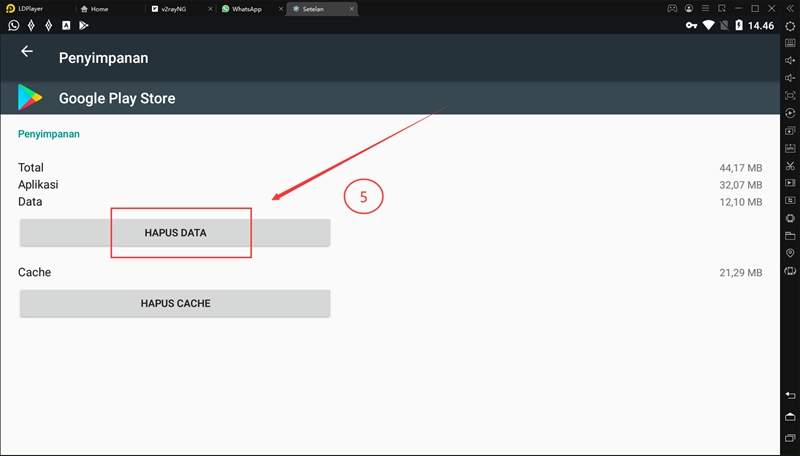800x456 pixels.
Task: Open the LDPlayer hamburger menu
Action: point(705,8)
